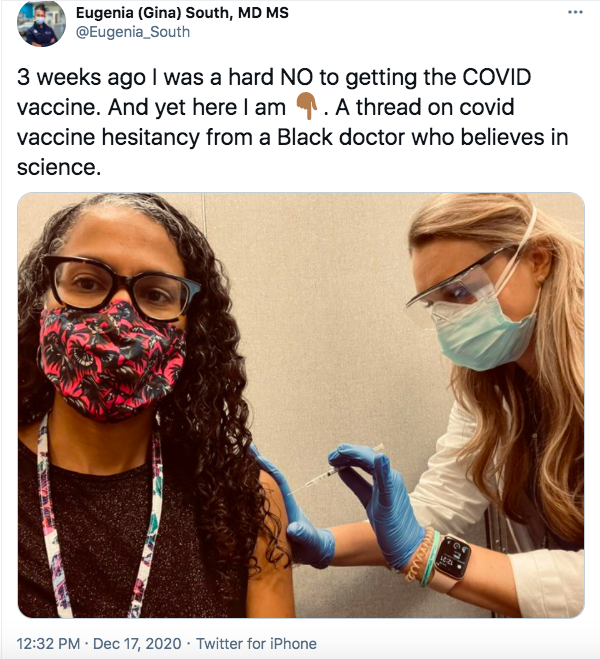Click the word 'science.' in the tweet
The height and width of the screenshot is (659, 600).
pyautogui.click(x=59, y=167)
